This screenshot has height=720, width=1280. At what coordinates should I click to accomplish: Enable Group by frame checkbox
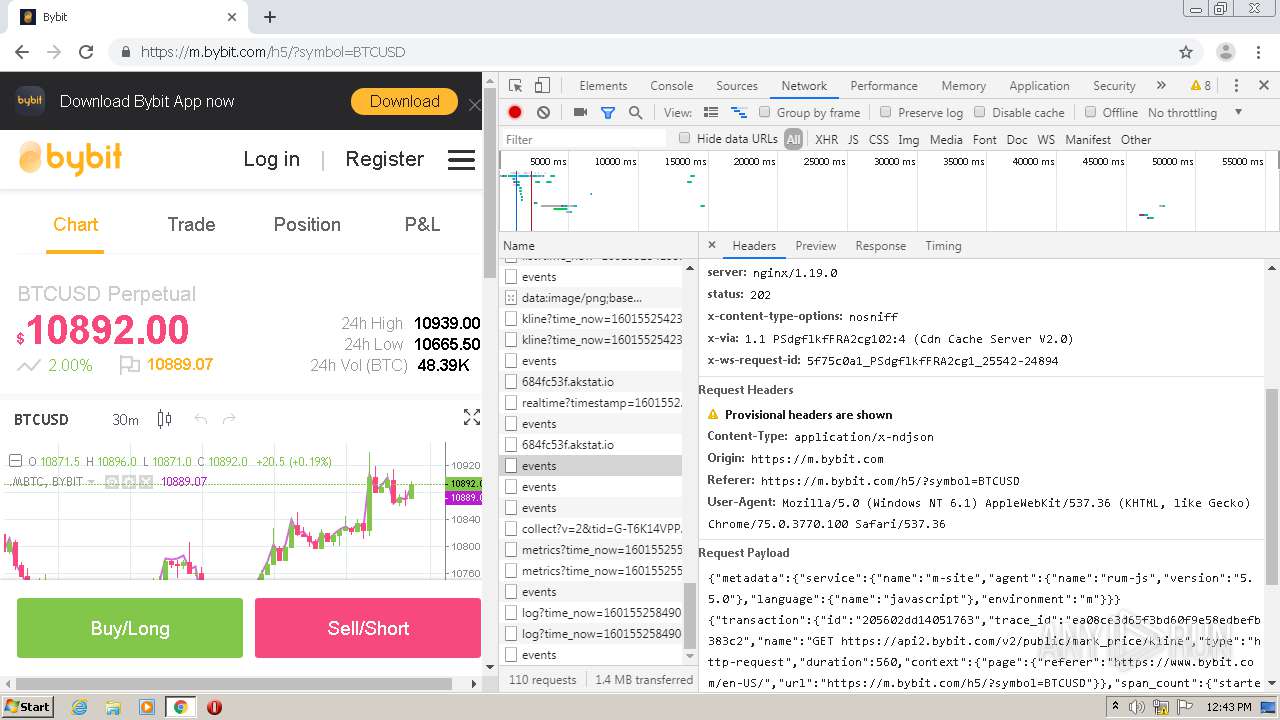[765, 113]
